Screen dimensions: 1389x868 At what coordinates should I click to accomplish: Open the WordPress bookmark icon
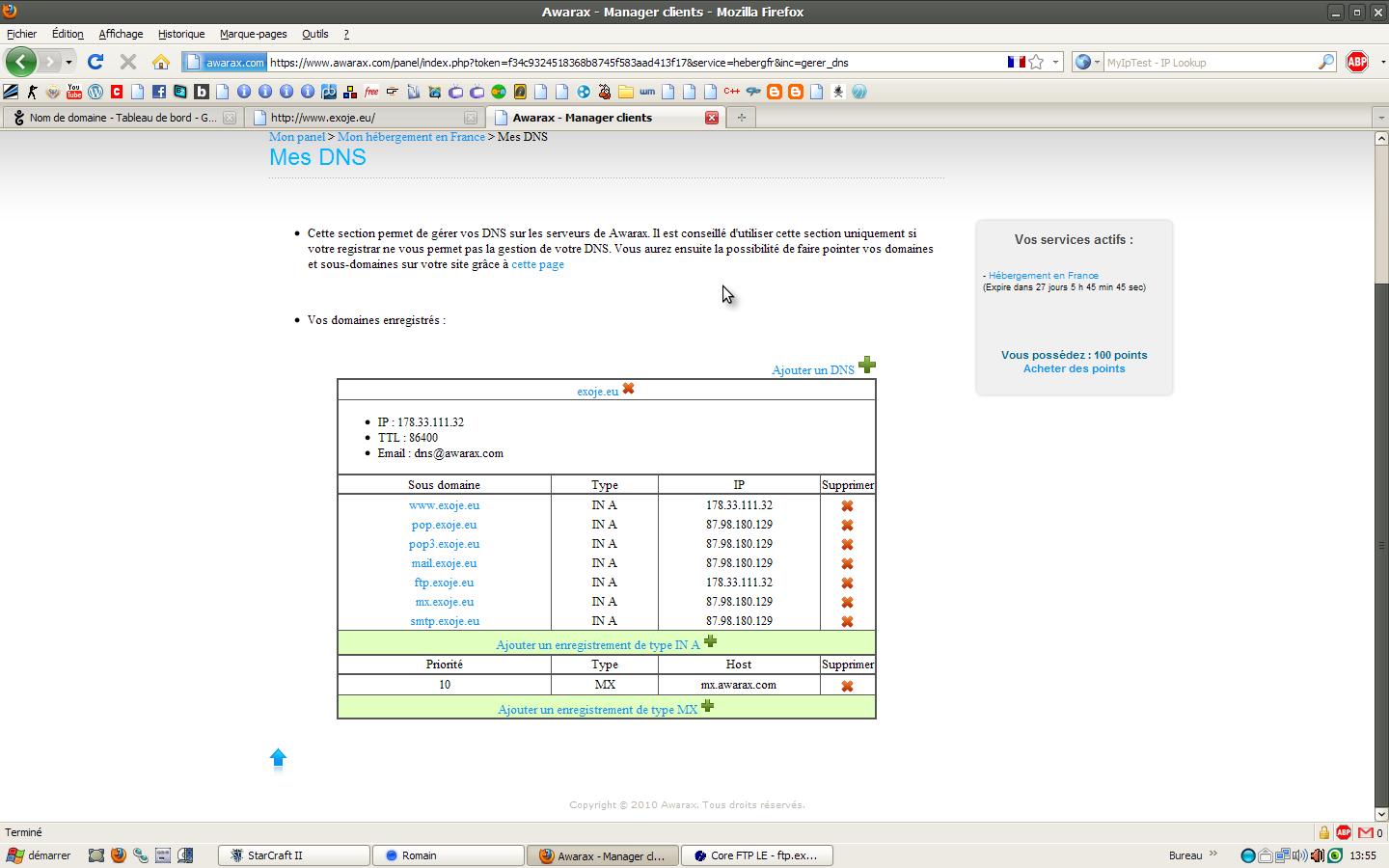(x=95, y=92)
